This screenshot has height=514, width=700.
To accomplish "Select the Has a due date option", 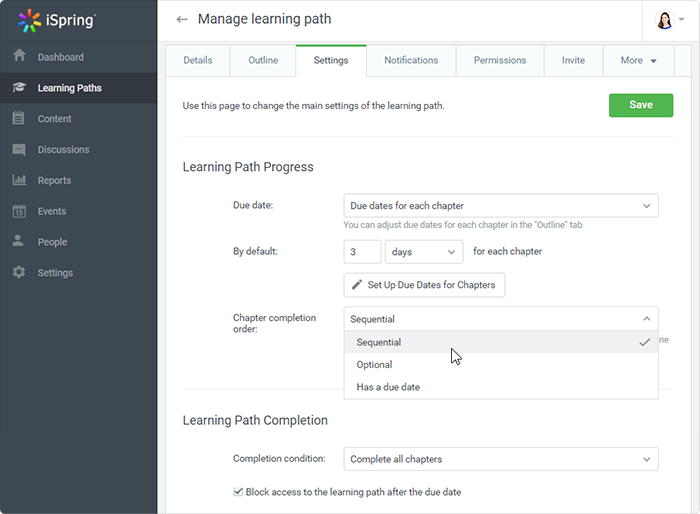I will click(501, 387).
